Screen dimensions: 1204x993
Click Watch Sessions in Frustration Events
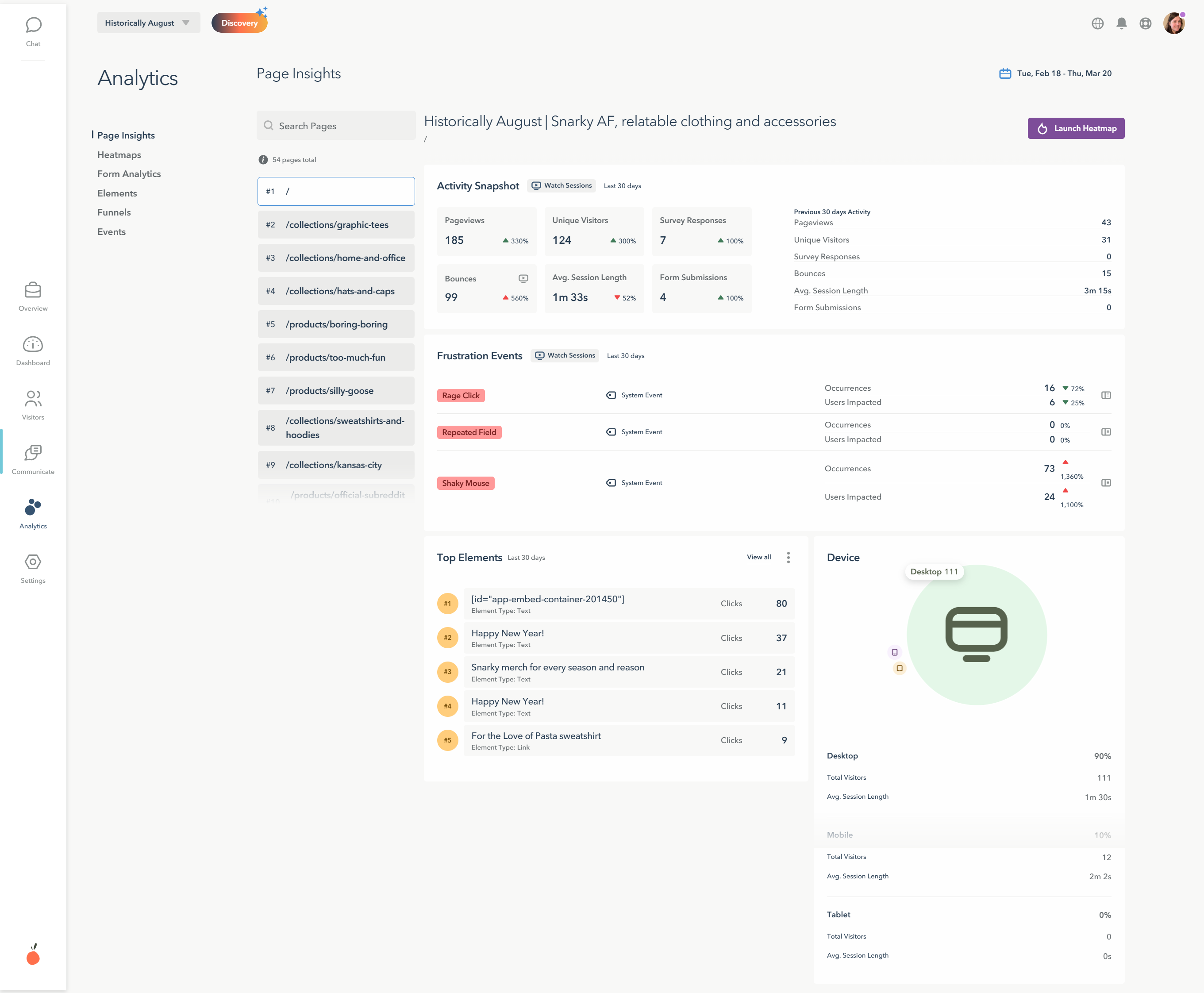coord(565,355)
